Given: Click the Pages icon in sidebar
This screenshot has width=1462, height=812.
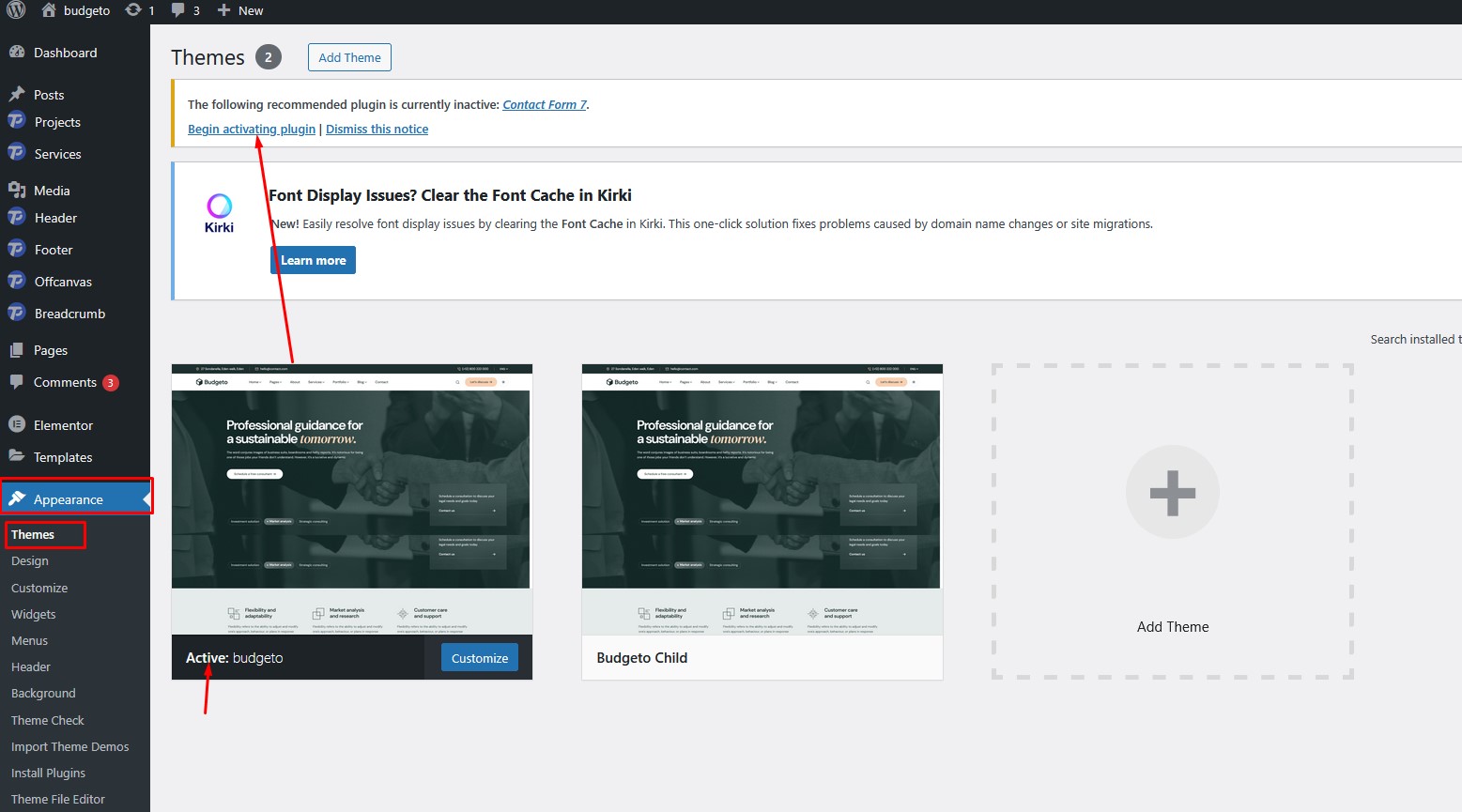Looking at the screenshot, I should coord(16,350).
